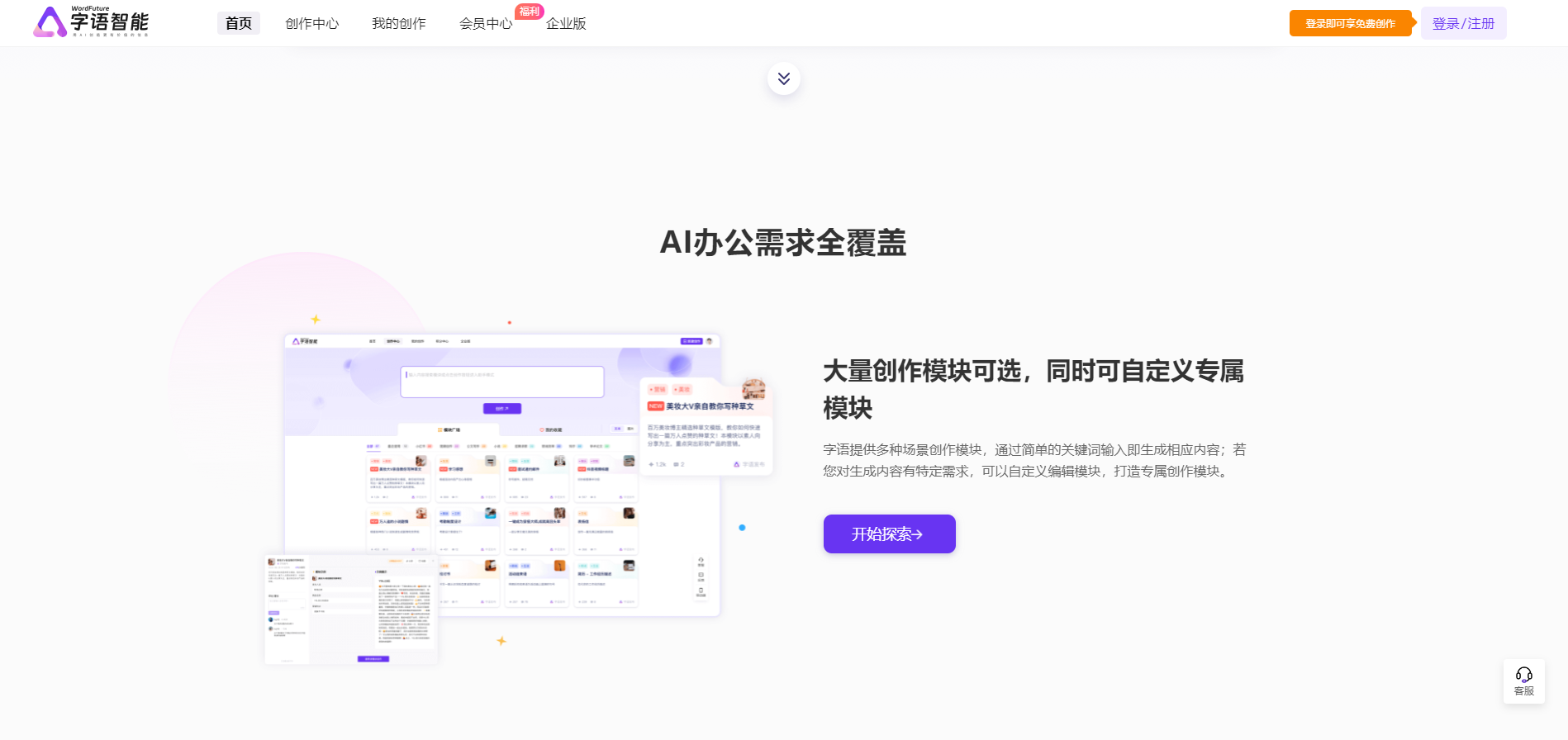This screenshot has width=1568, height=740.
Task: Click the 美妆大V亲自教你写种草文 card
Action: point(706,425)
